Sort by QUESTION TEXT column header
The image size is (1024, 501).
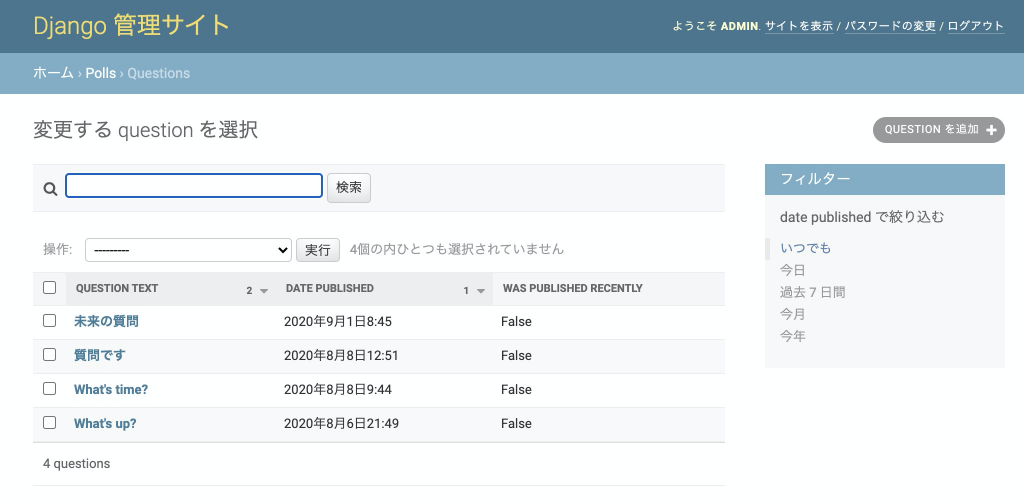click(x=117, y=288)
